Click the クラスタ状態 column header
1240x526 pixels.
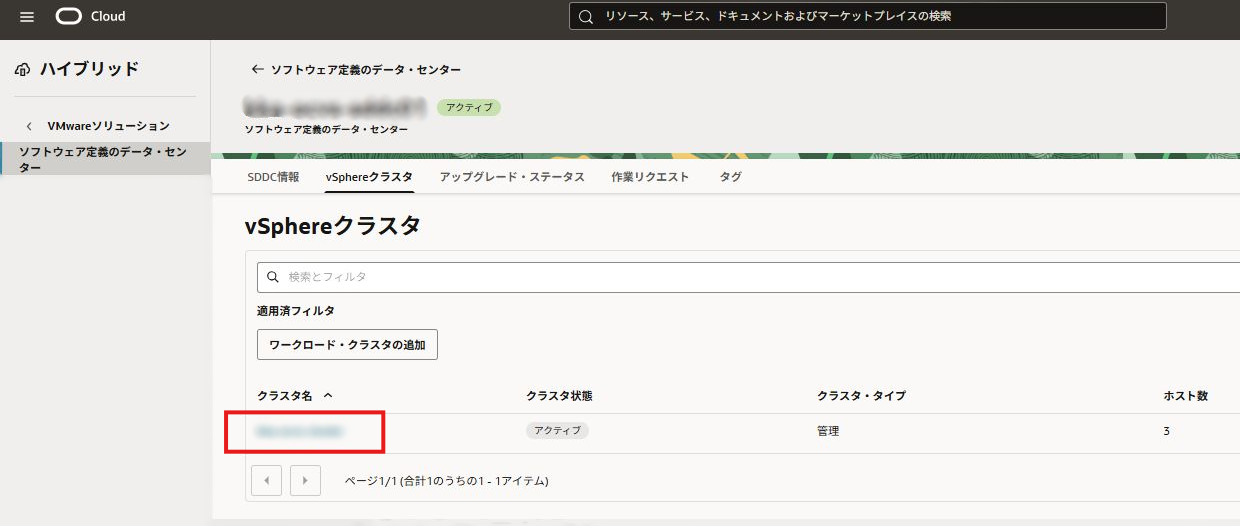pos(559,396)
